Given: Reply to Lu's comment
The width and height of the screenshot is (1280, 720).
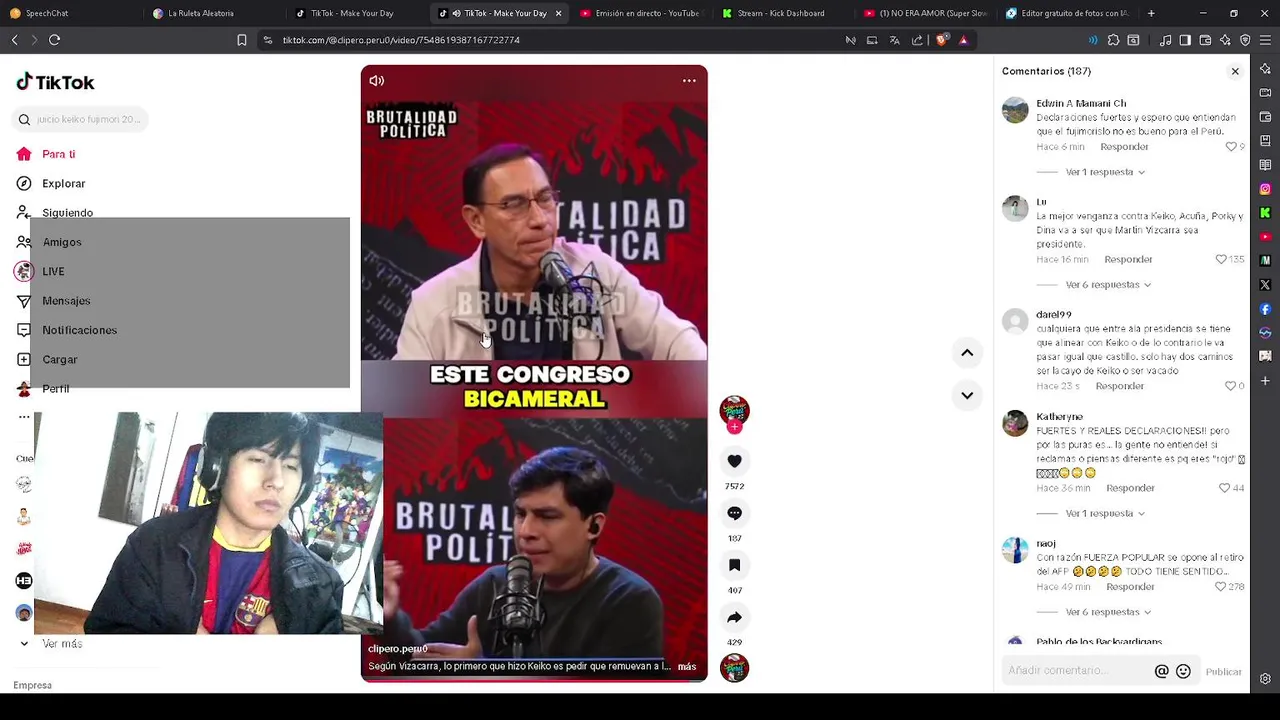Looking at the screenshot, I should 1128,259.
